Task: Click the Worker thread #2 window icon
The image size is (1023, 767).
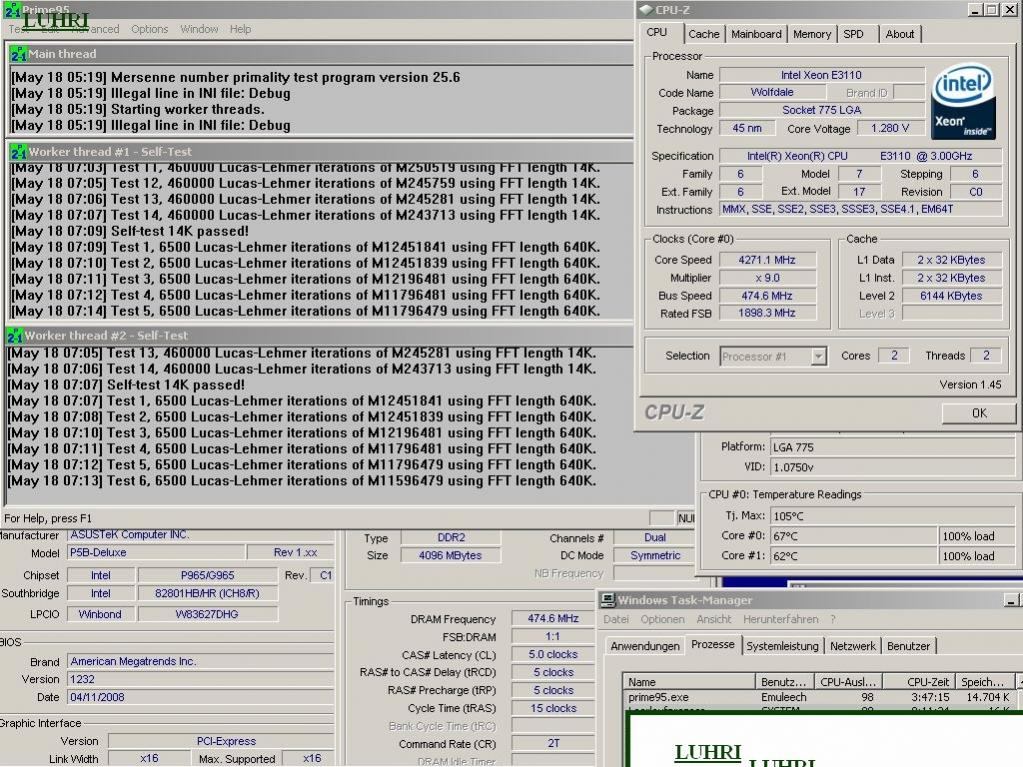Action: (x=14, y=336)
